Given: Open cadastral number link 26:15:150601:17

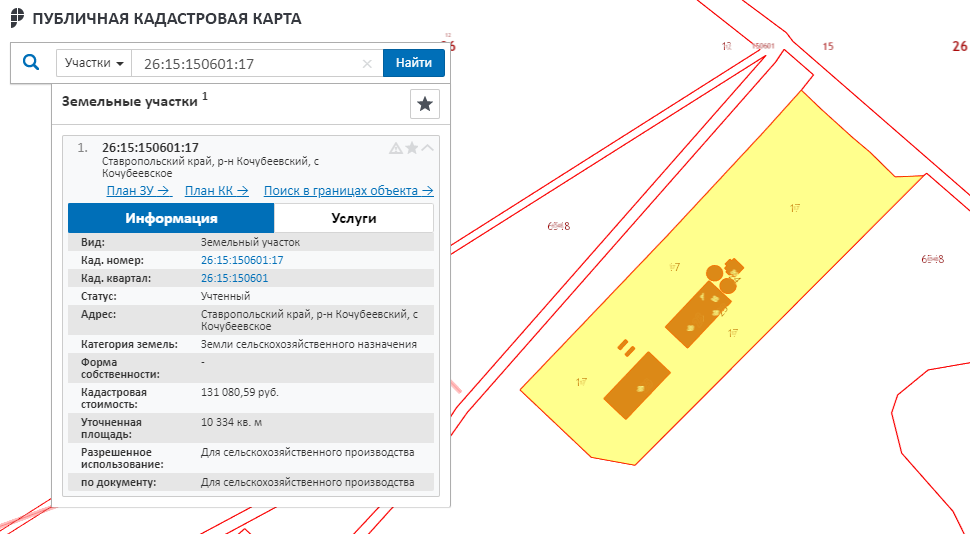Looking at the screenshot, I should [x=242, y=260].
